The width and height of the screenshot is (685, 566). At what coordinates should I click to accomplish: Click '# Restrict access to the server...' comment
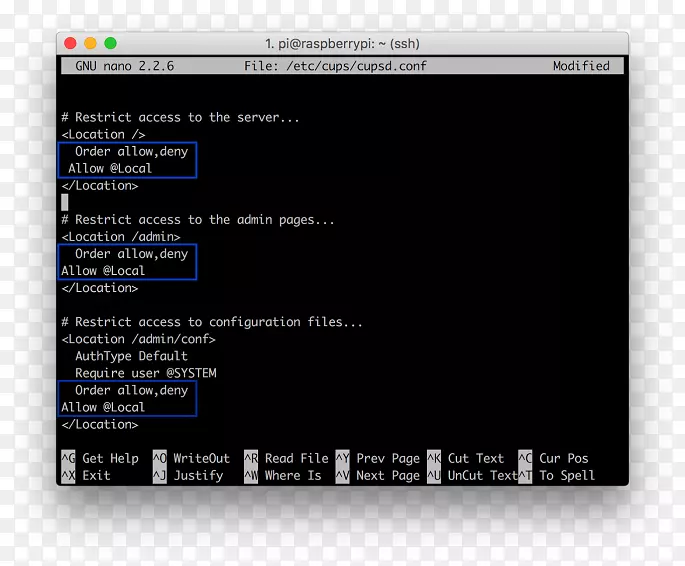(180, 117)
